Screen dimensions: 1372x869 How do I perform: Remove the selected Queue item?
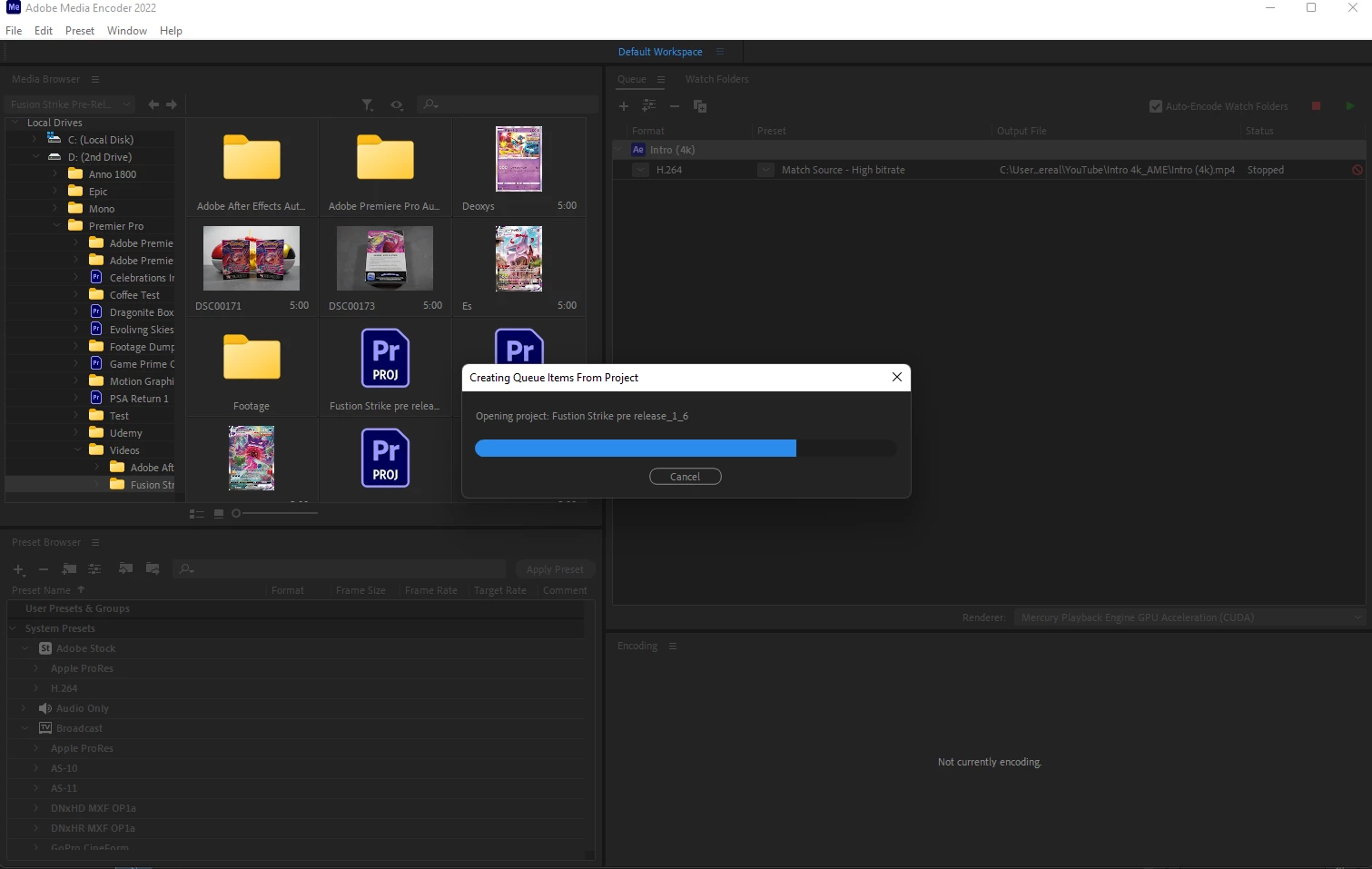coord(675,106)
